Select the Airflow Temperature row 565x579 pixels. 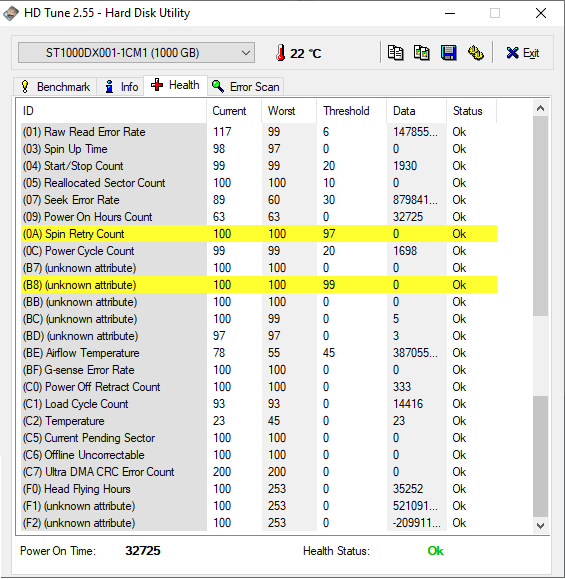(259, 353)
